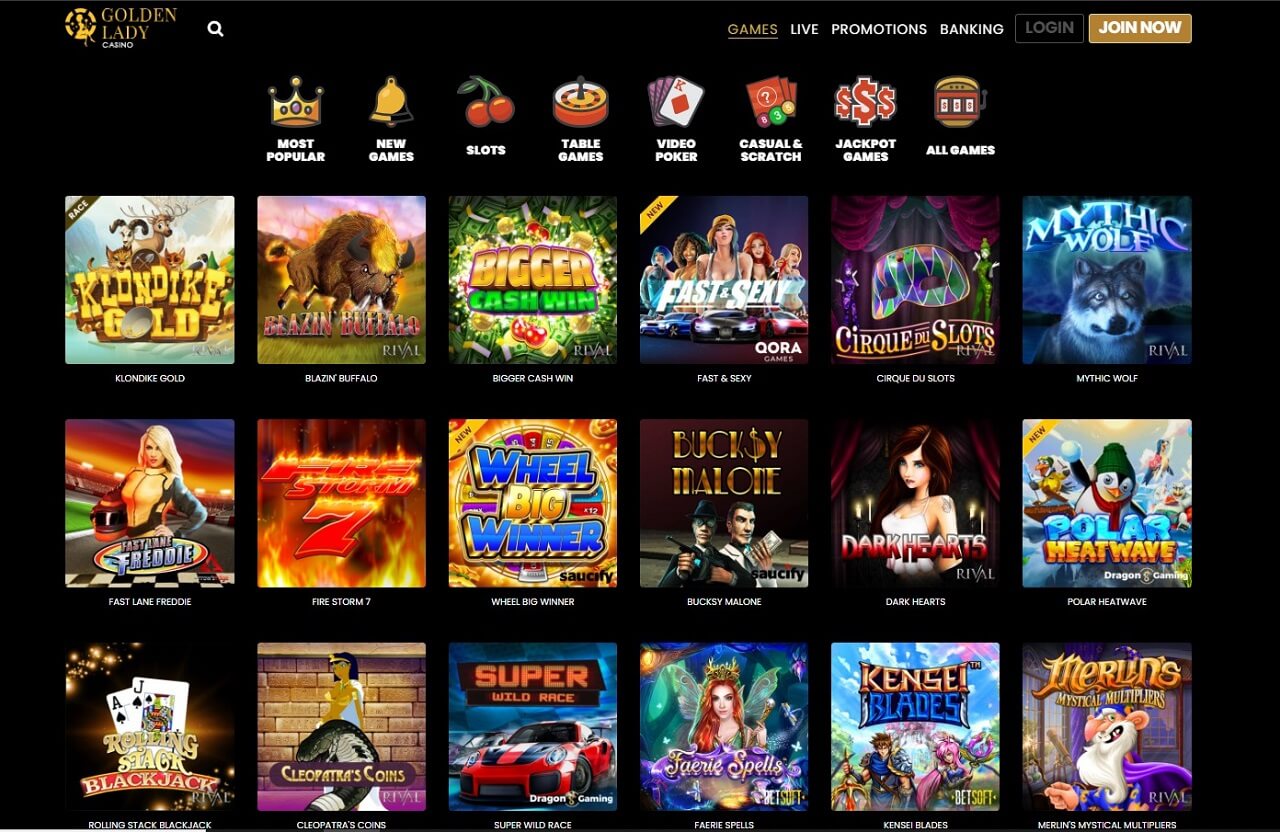Launch the Klondike Gold game thumbnail
This screenshot has width=1280, height=832.
[x=150, y=280]
